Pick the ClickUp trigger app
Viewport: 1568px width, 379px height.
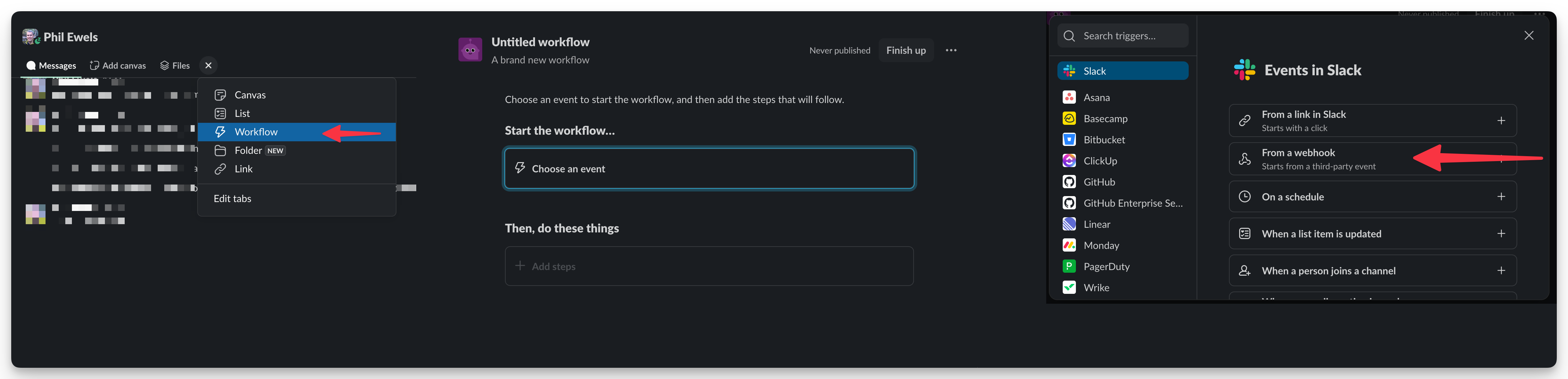(1100, 161)
